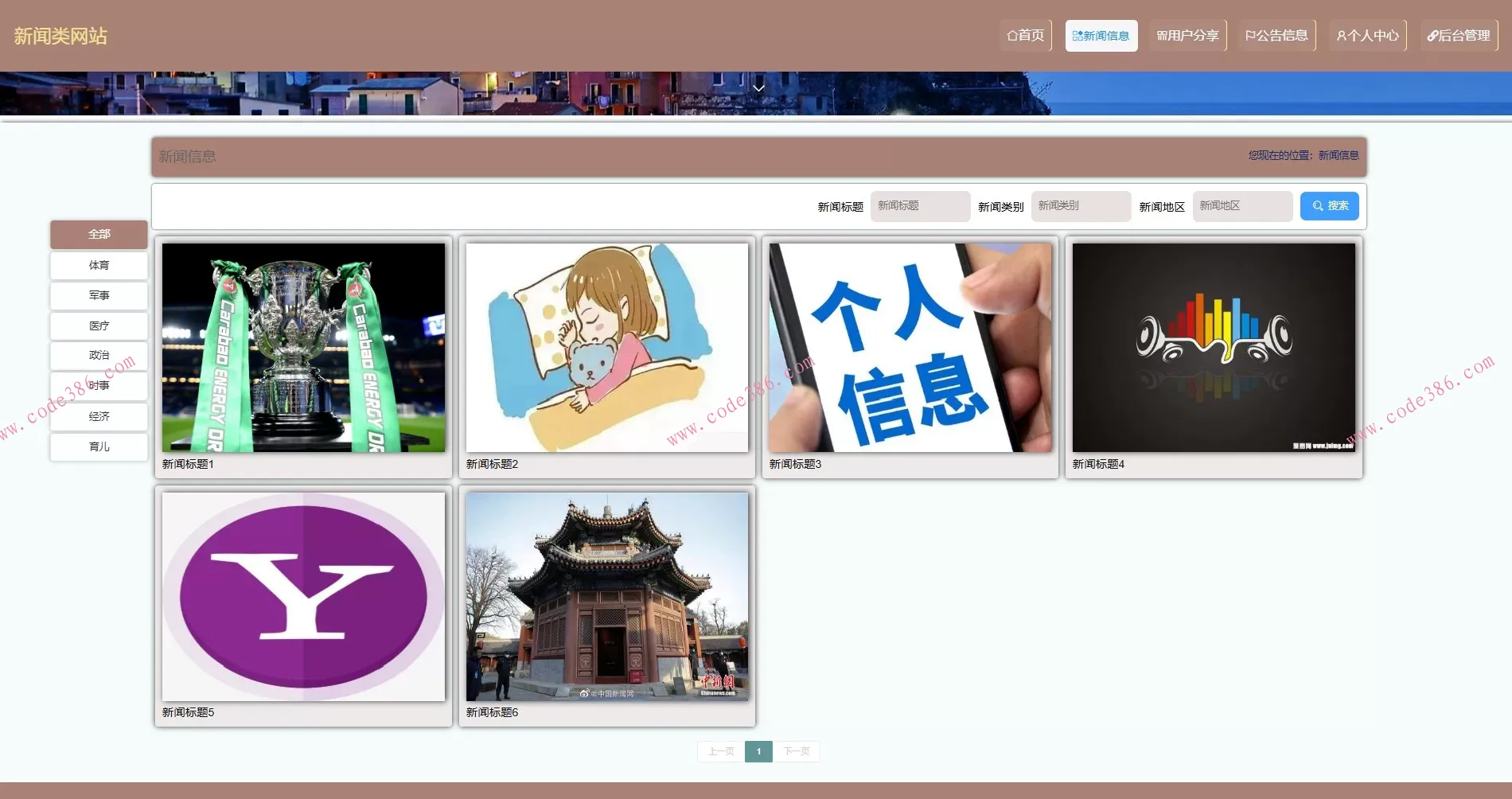Open the trophy image for 新闻标题1
Image resolution: width=1512 pixels, height=799 pixels.
coord(303,348)
